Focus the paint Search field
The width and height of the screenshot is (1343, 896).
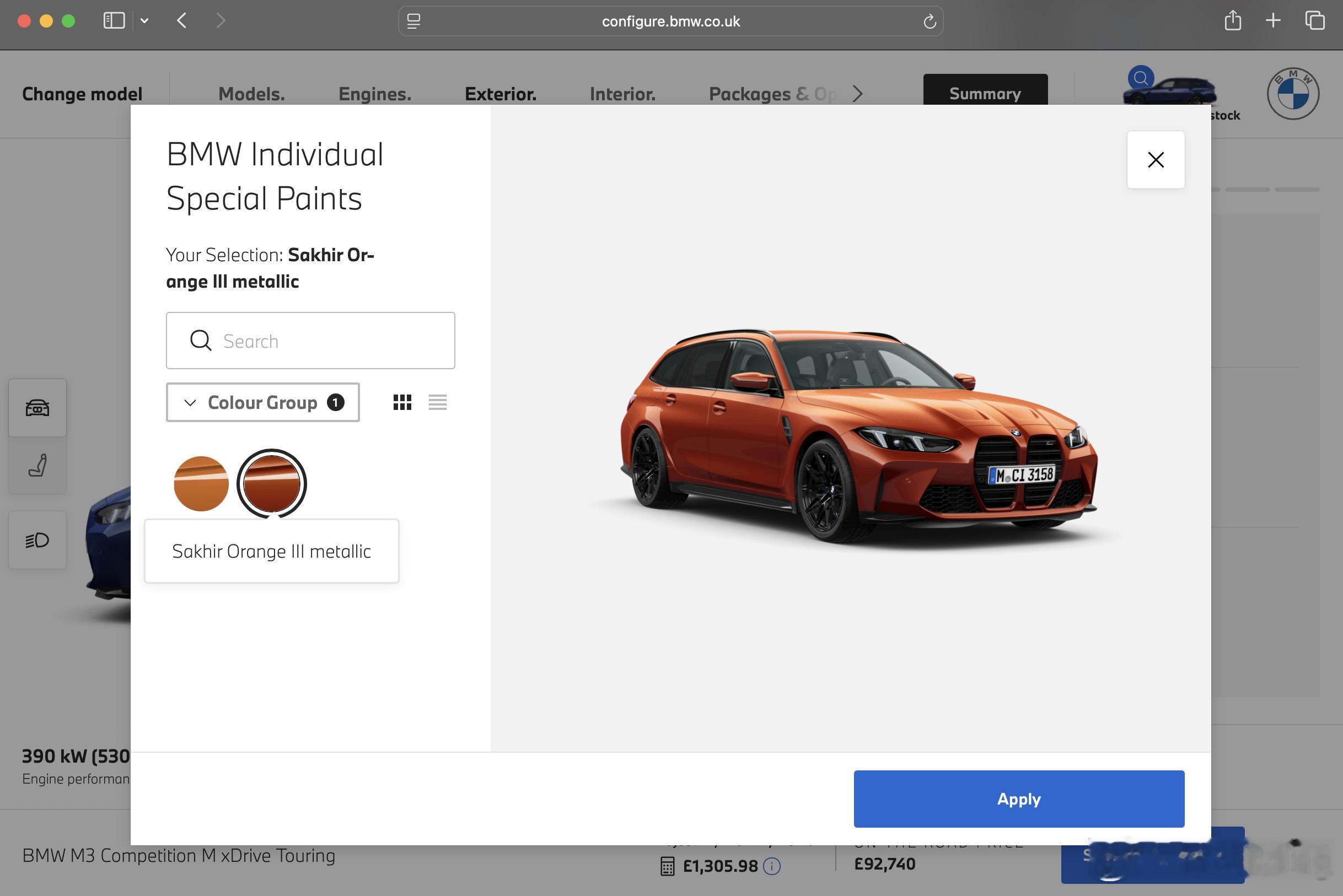point(310,341)
